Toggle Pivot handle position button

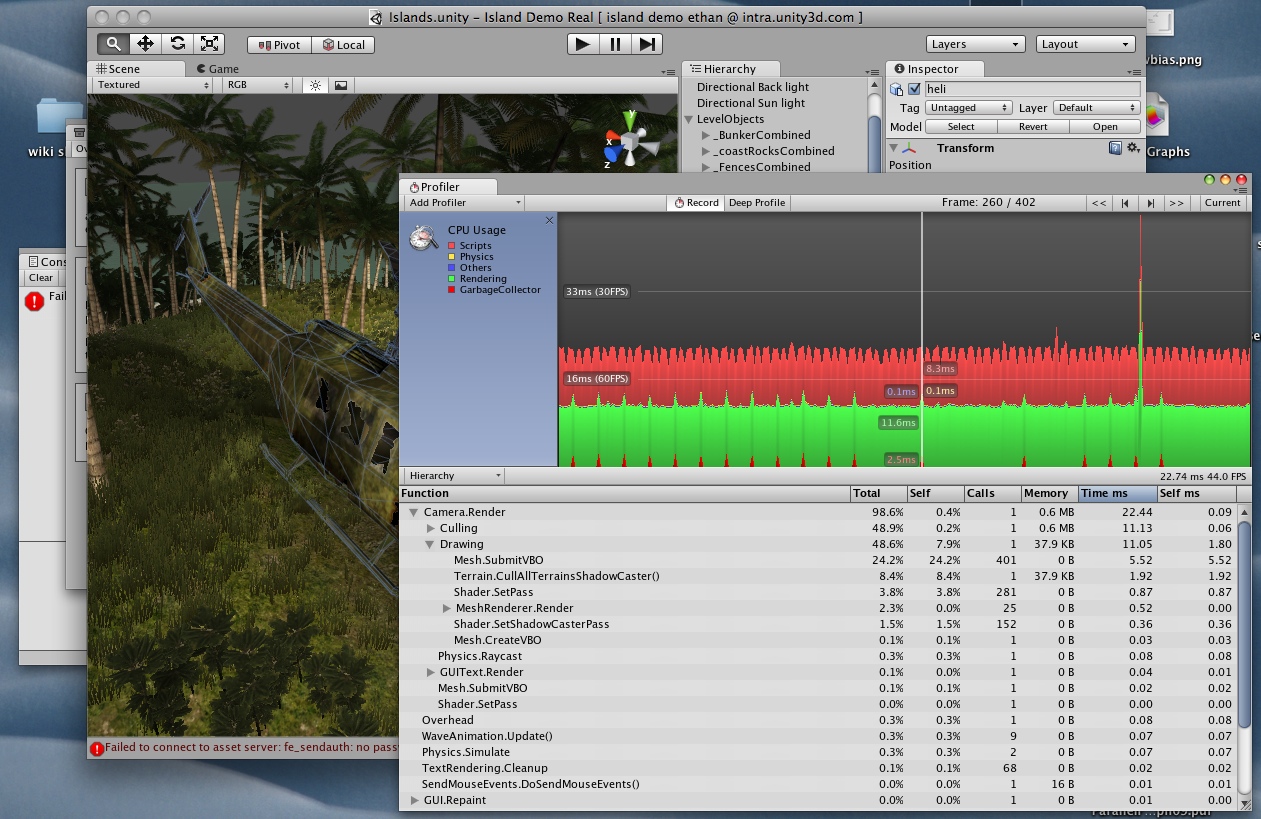pos(280,45)
